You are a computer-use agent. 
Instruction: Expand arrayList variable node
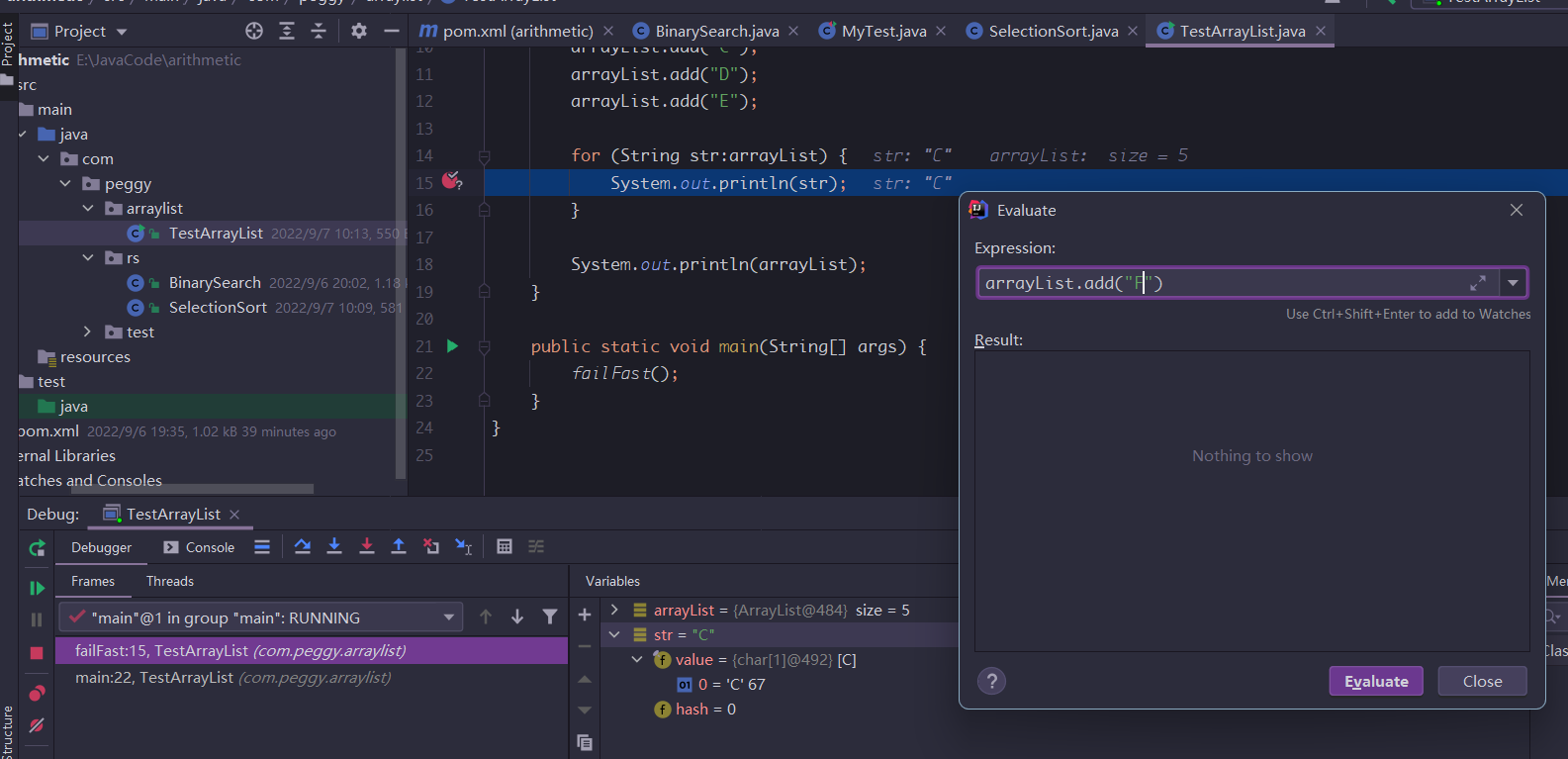tap(614, 610)
